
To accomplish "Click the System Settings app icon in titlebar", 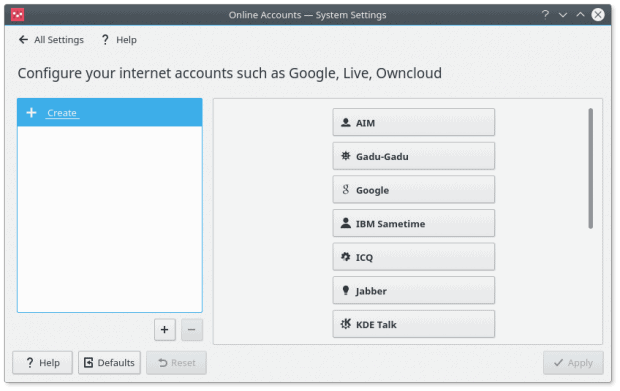I will pyautogui.click(x=17, y=15).
